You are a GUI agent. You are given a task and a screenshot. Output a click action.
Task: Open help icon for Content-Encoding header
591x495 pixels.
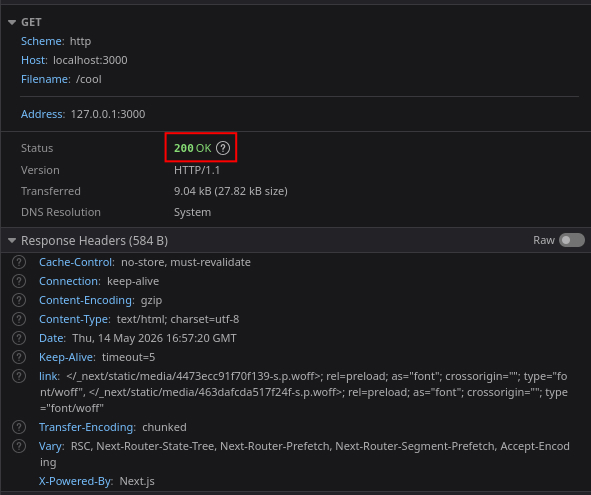(x=19, y=300)
